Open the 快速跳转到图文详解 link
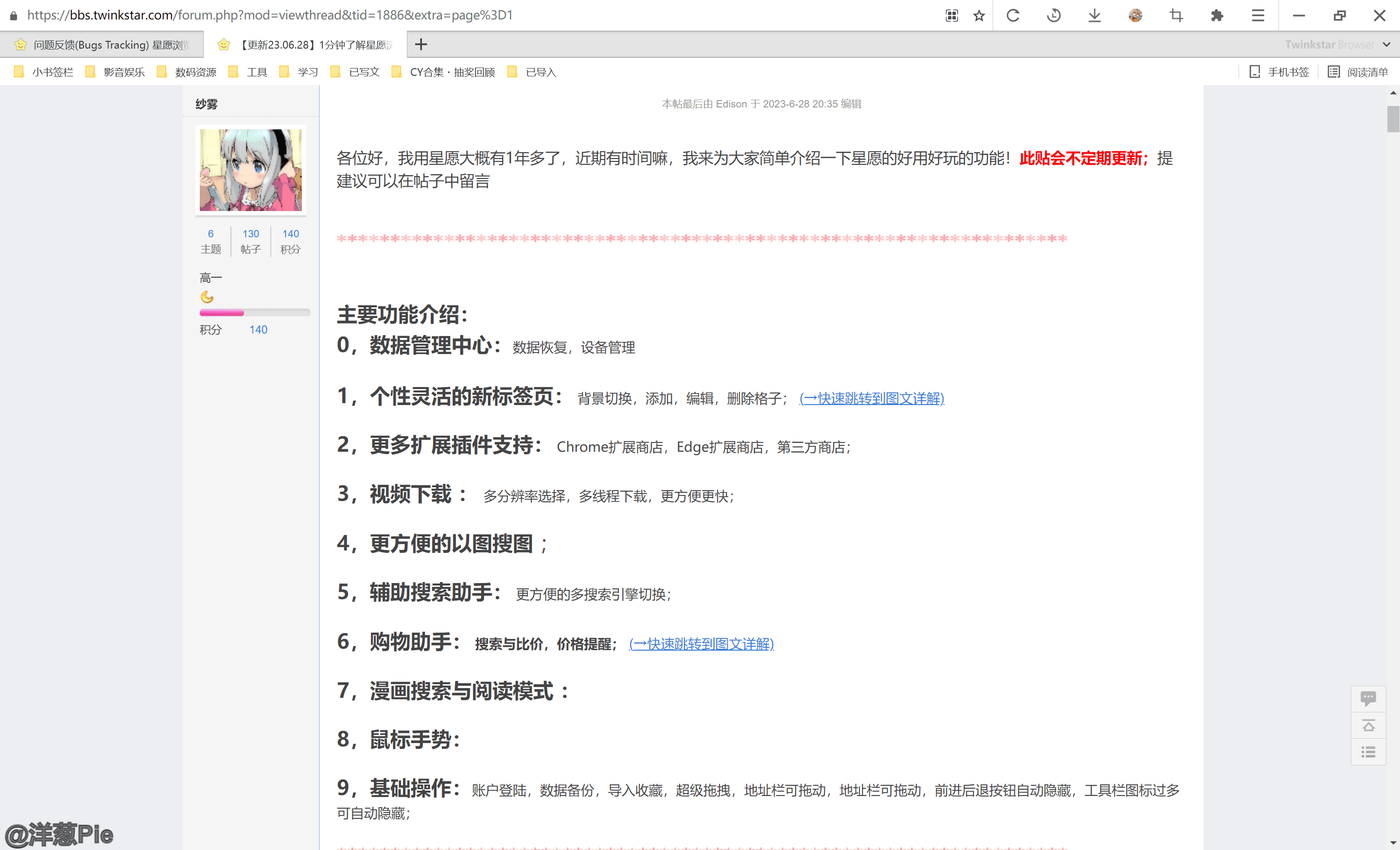 871,399
